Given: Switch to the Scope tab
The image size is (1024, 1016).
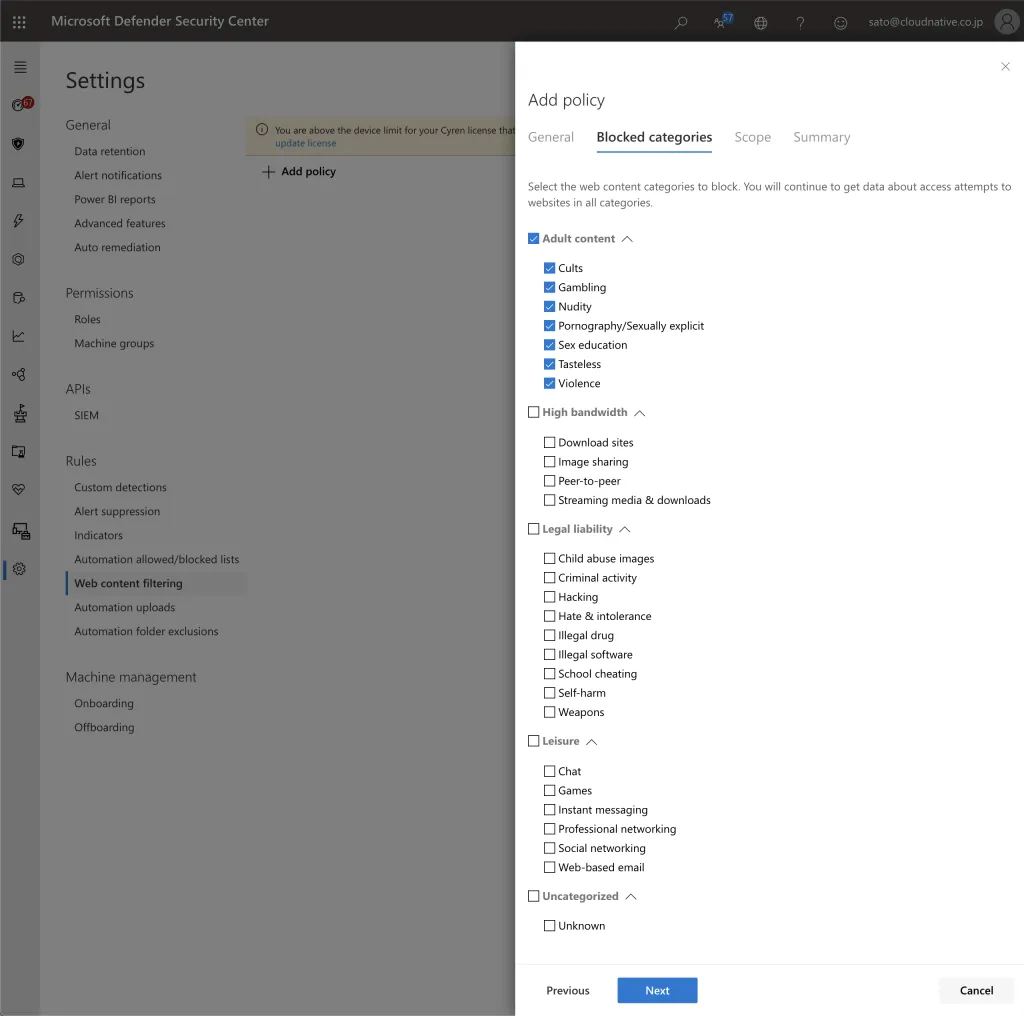Looking at the screenshot, I should [752, 137].
